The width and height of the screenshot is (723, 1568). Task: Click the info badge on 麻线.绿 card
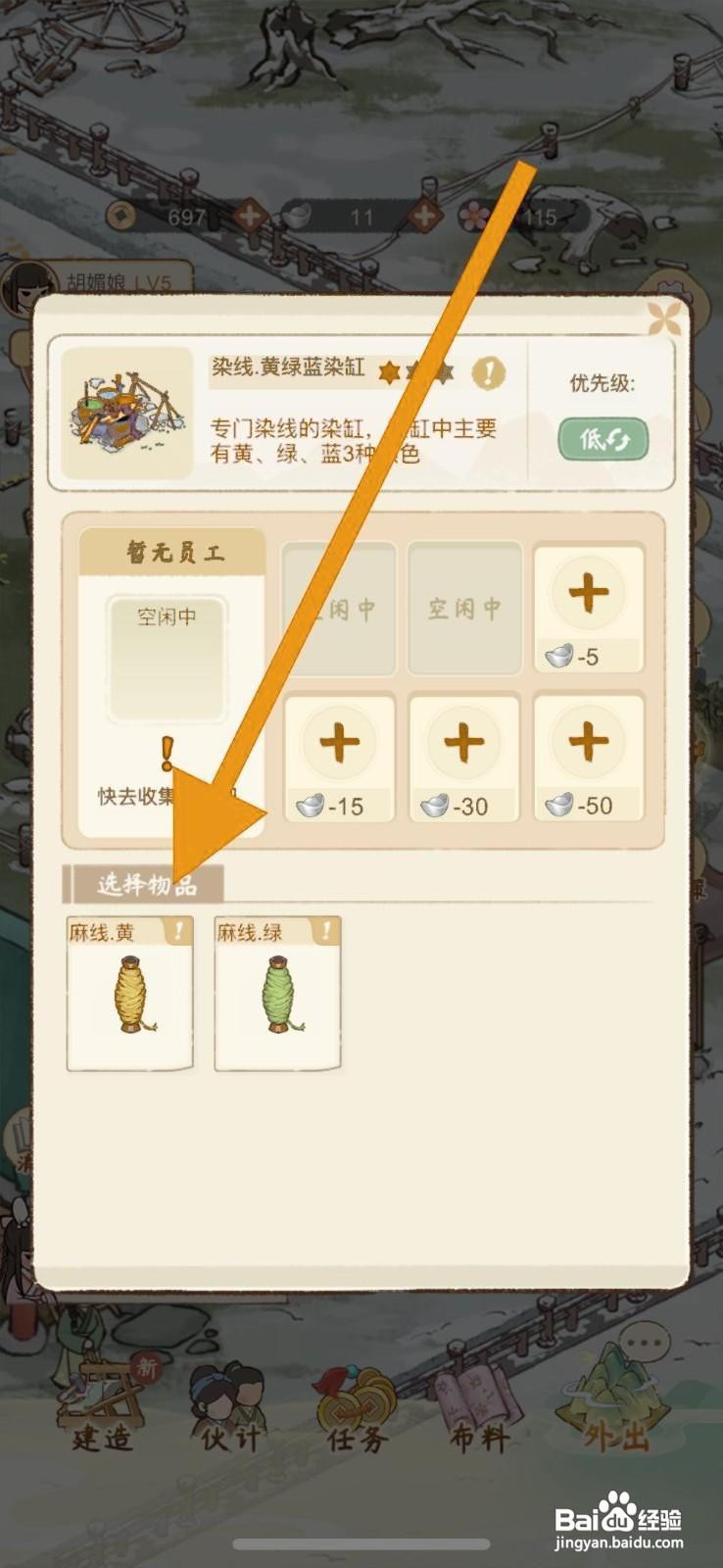(326, 931)
